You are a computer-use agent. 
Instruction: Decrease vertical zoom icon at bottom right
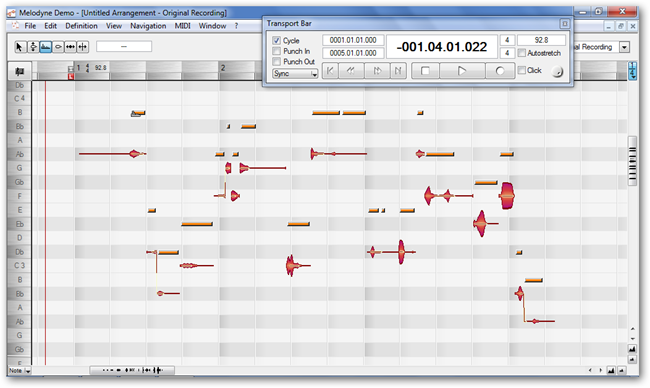click(x=632, y=359)
